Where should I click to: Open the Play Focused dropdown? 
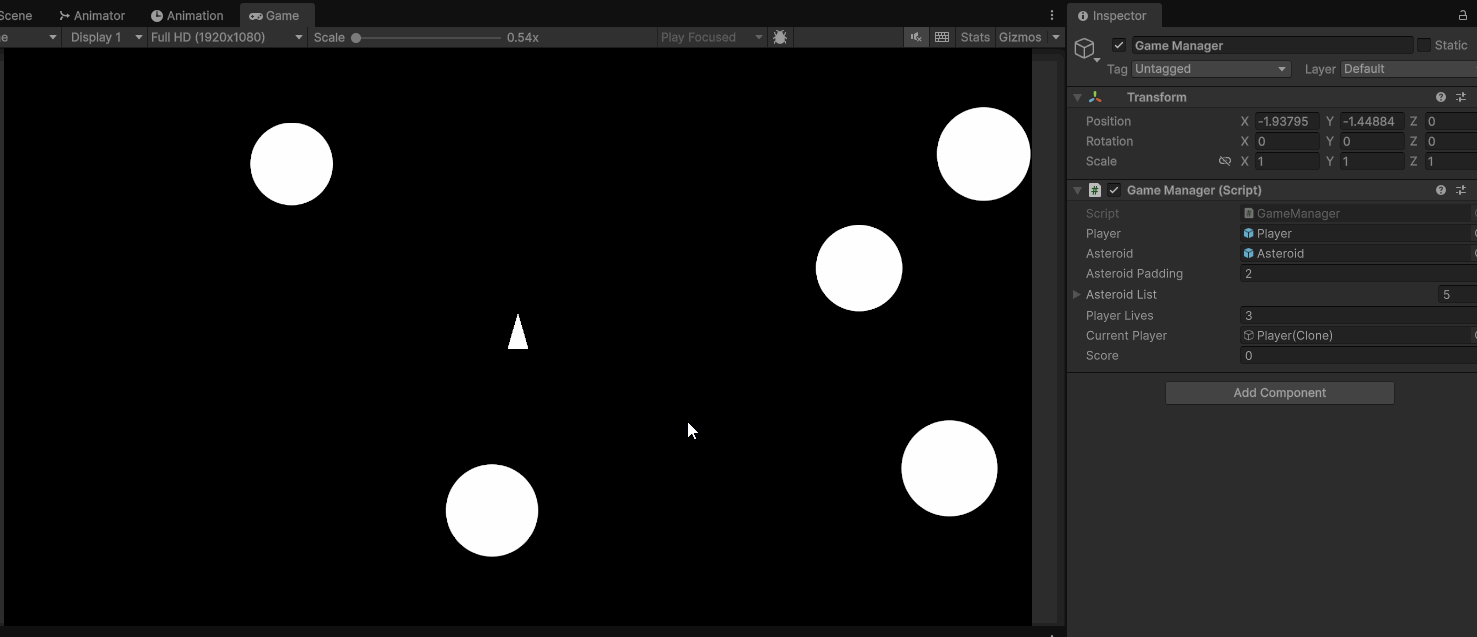click(712, 37)
